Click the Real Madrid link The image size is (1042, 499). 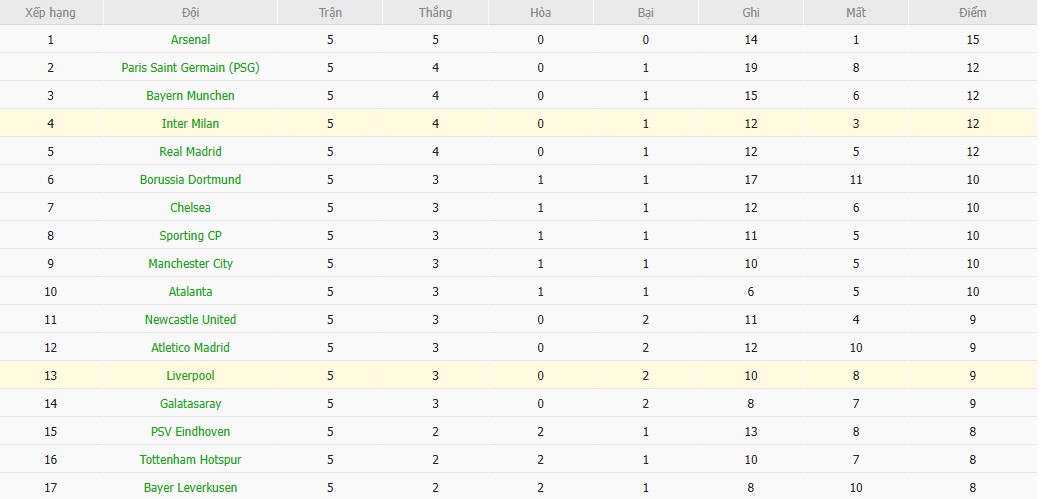click(190, 152)
